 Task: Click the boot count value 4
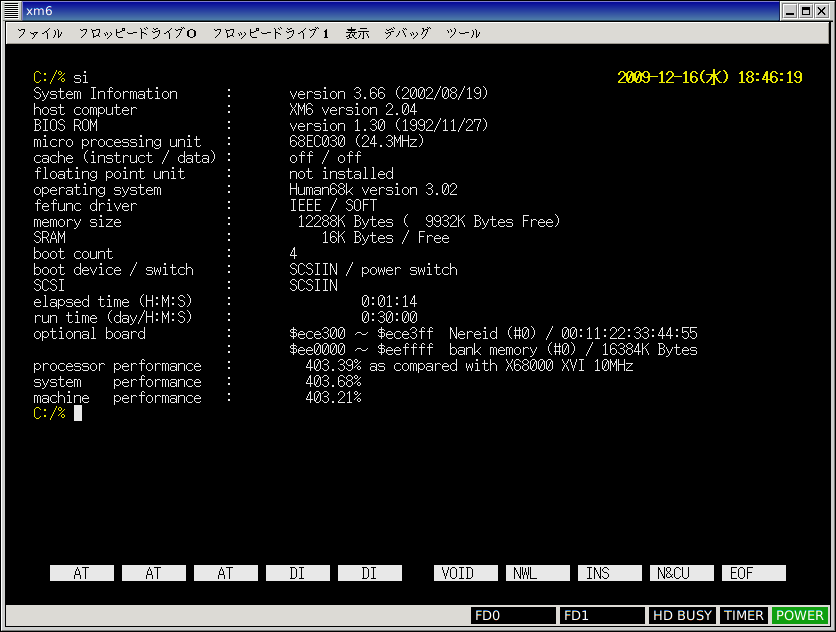(293, 254)
